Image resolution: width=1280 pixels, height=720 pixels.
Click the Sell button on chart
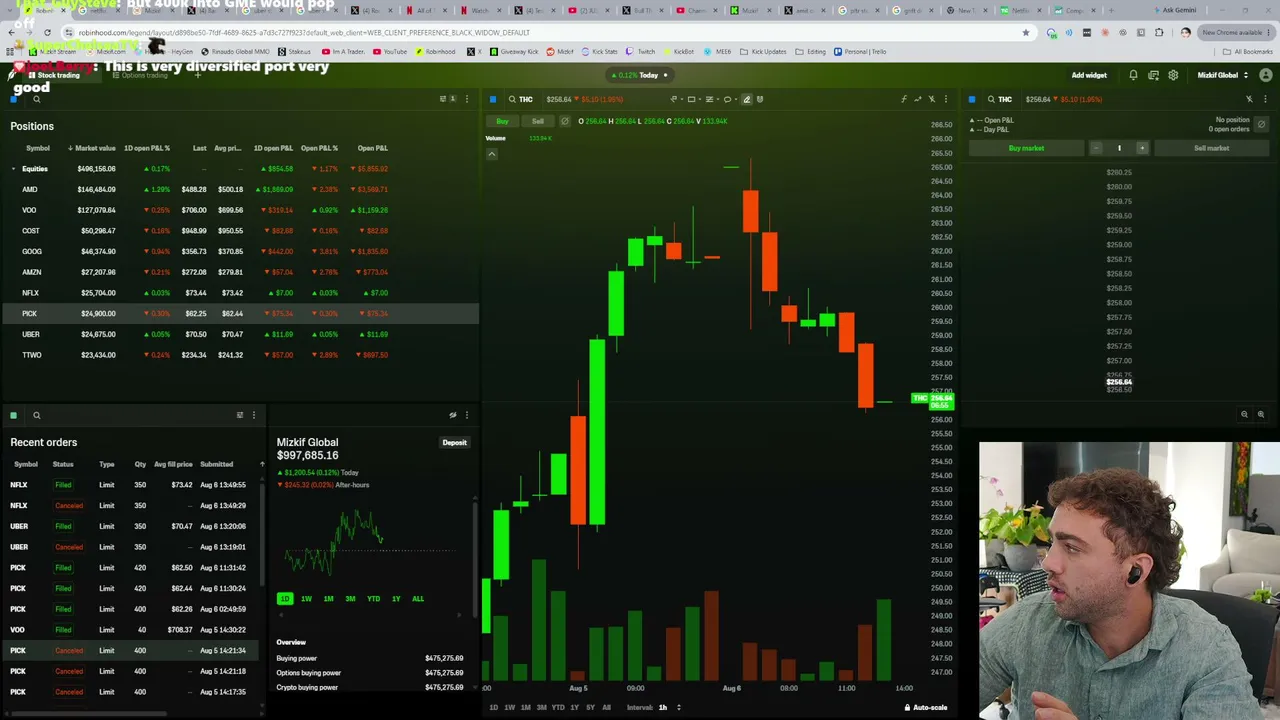538,121
